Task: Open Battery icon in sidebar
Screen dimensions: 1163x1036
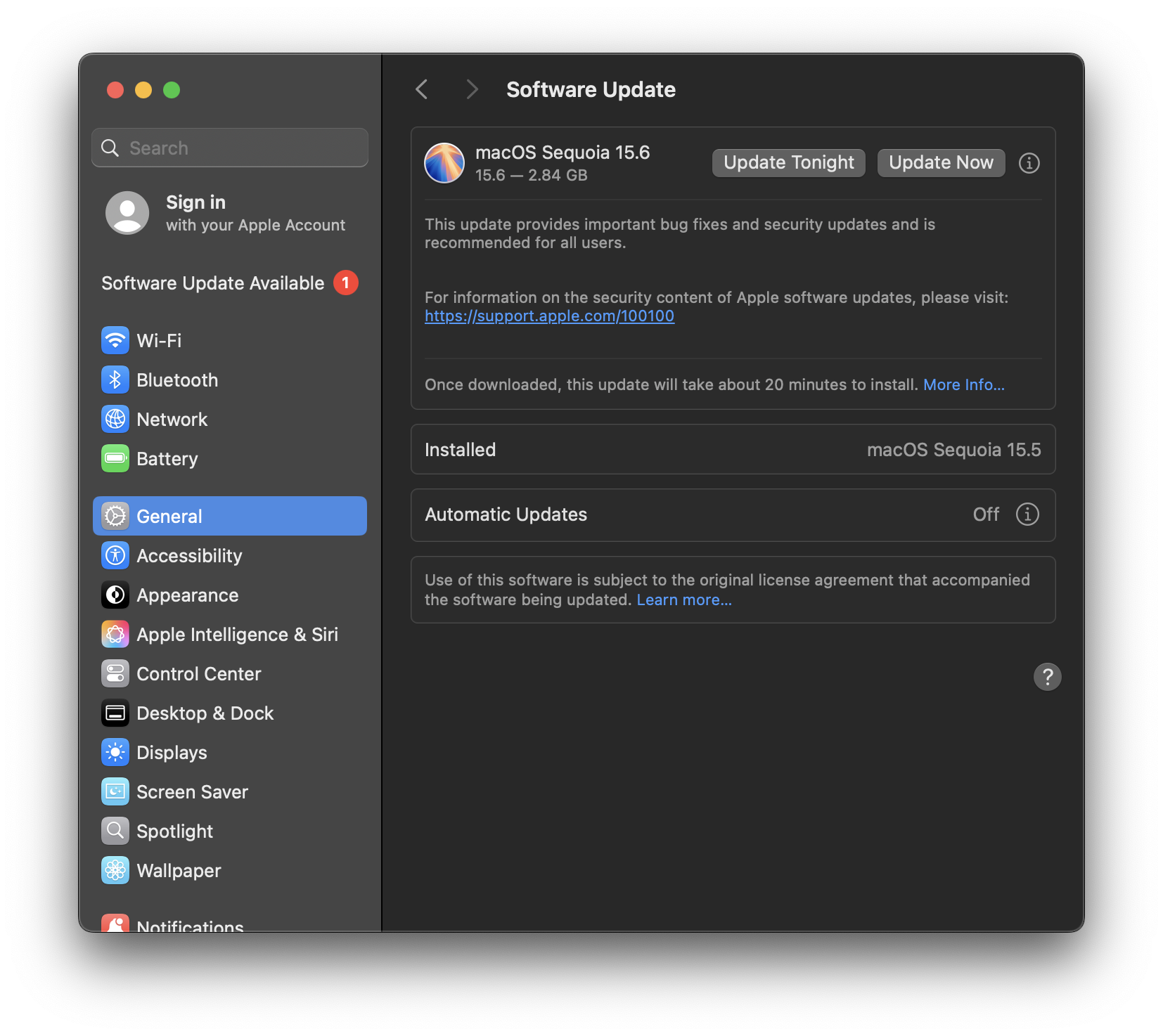Action: (115, 459)
